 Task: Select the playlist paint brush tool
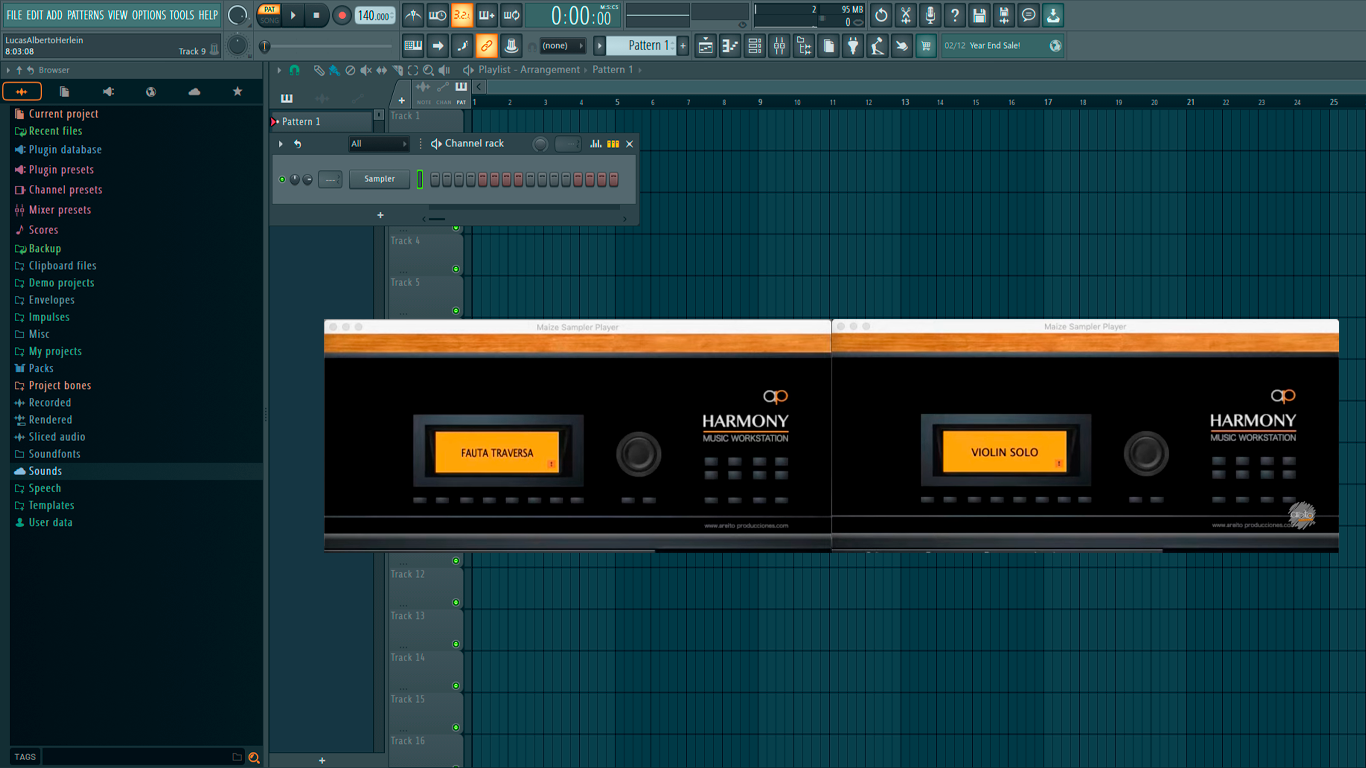click(334, 70)
